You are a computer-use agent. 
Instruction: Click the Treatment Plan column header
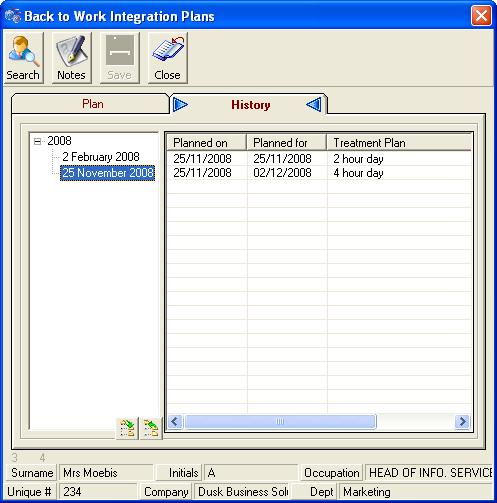(x=399, y=143)
